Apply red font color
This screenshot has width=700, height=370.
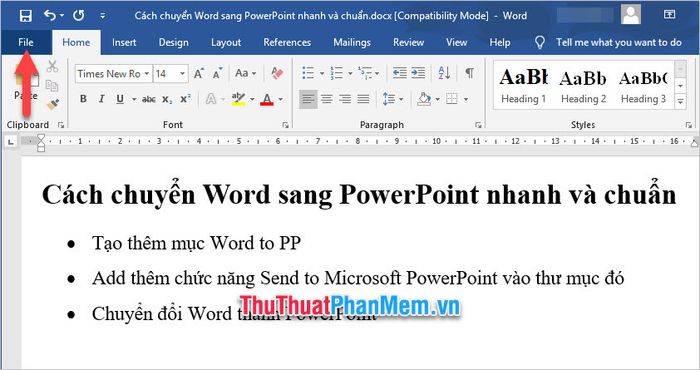pos(267,99)
